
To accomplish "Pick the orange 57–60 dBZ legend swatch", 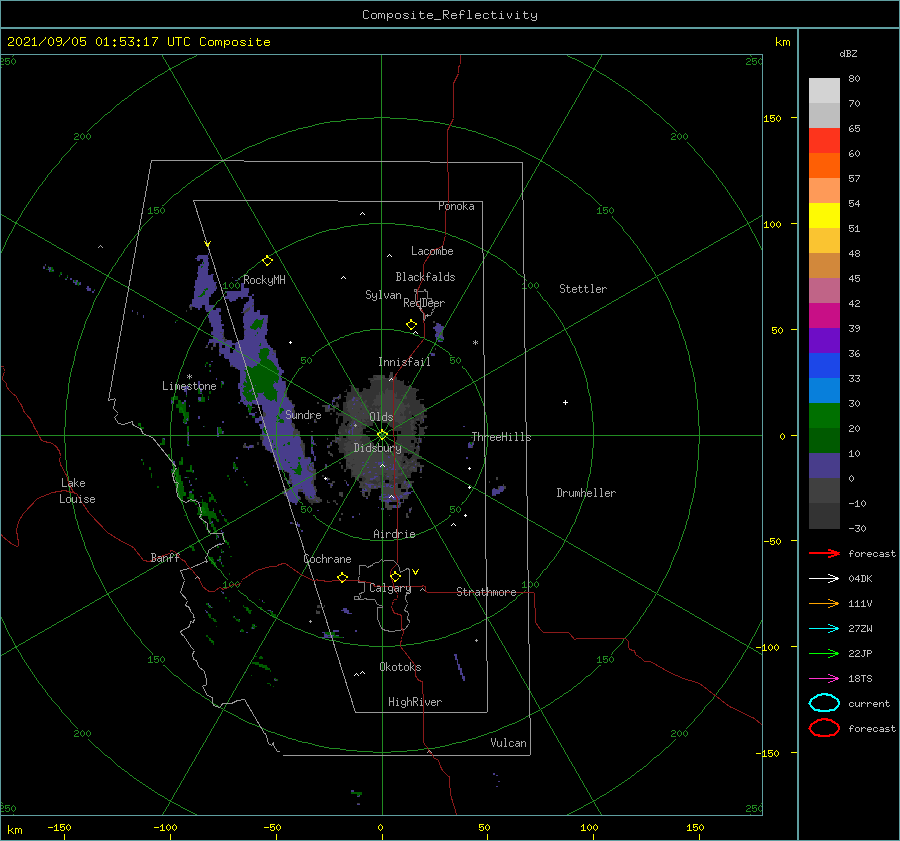I will coord(824,166).
